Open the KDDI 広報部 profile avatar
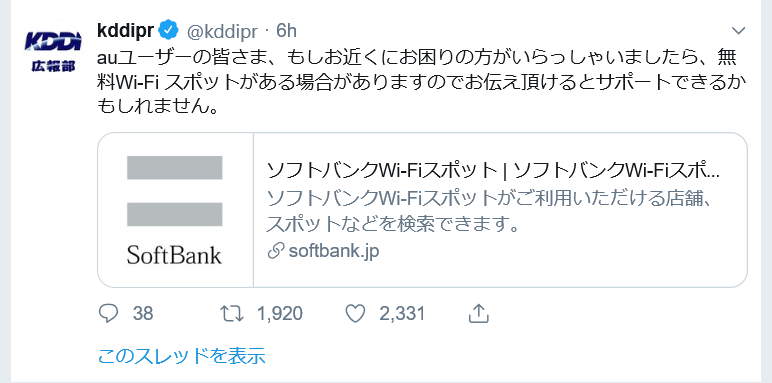Image resolution: width=772 pixels, height=383 pixels. 54,51
